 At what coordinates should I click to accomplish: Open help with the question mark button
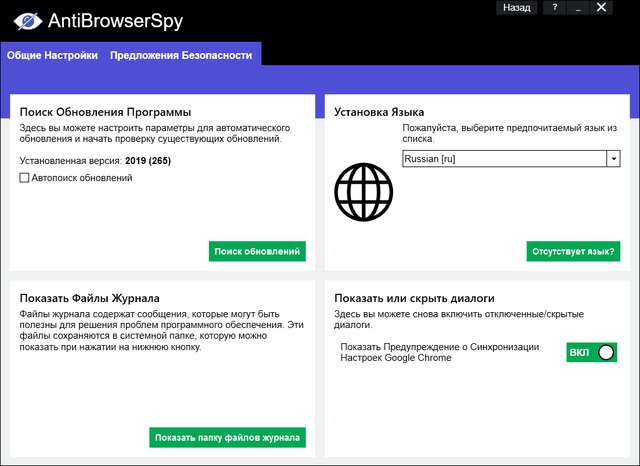554,7
